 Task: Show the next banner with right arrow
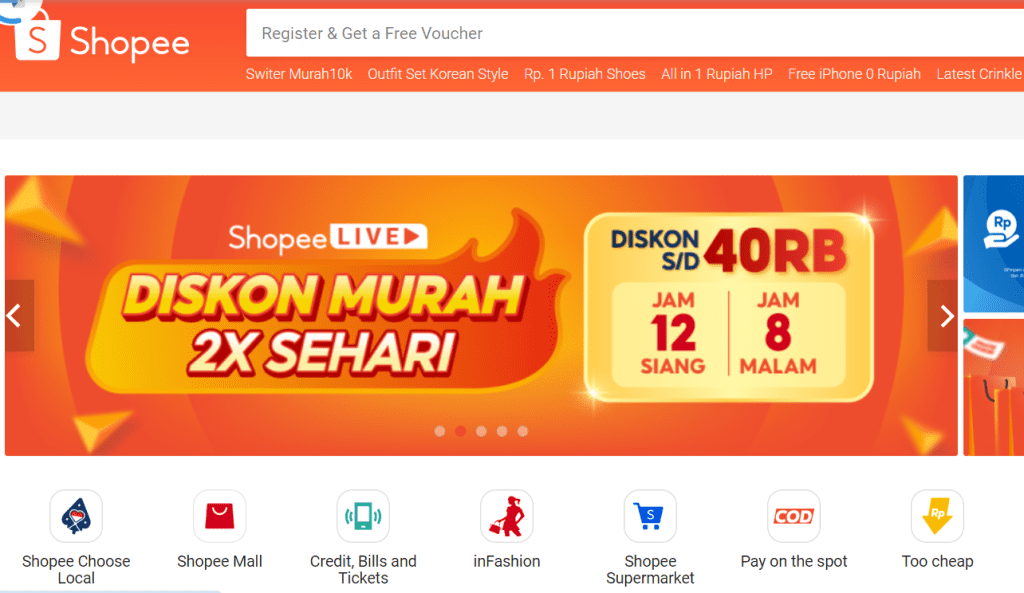point(943,316)
